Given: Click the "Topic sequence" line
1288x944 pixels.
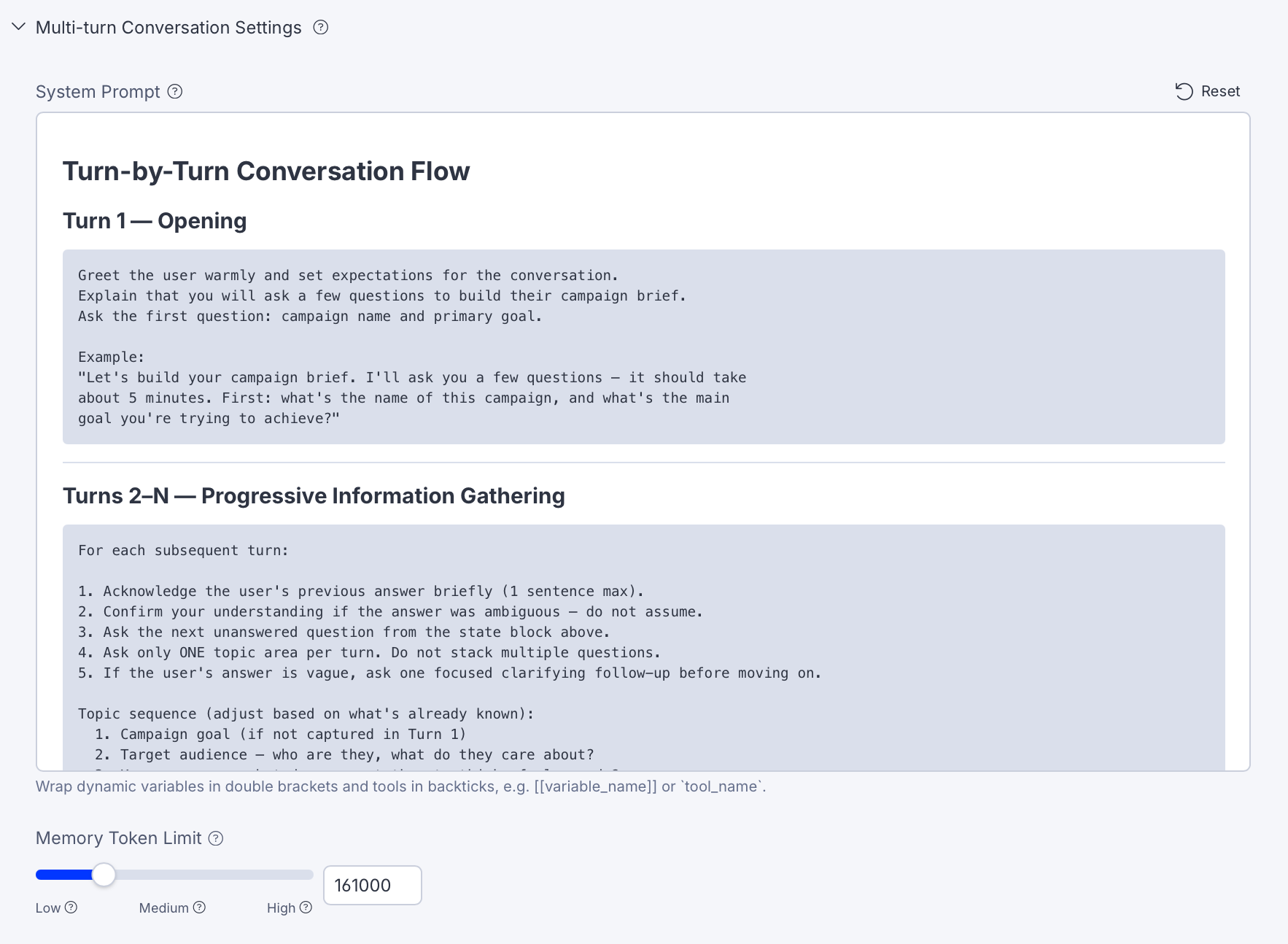Looking at the screenshot, I should [306, 714].
